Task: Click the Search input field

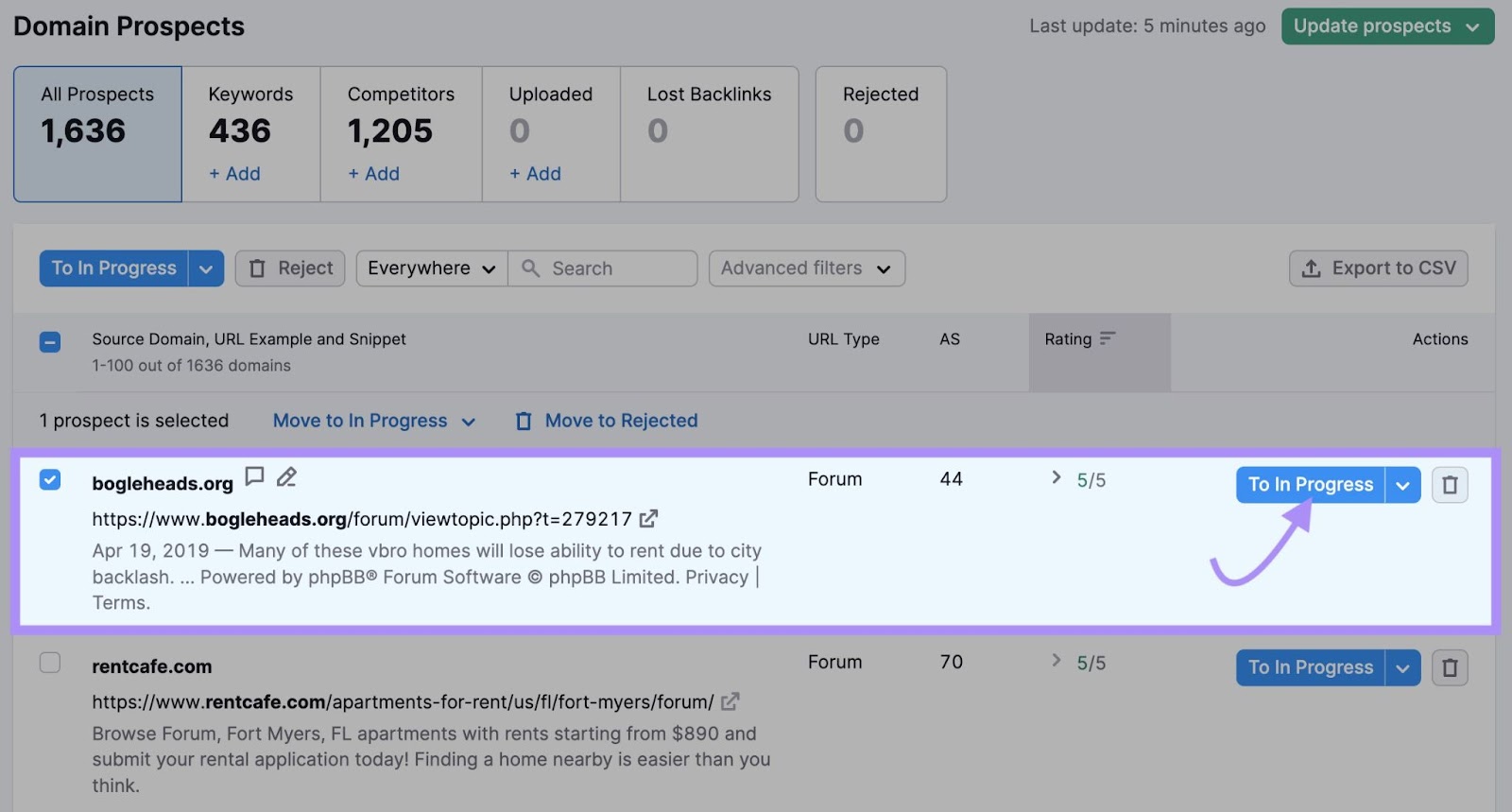Action: point(619,268)
